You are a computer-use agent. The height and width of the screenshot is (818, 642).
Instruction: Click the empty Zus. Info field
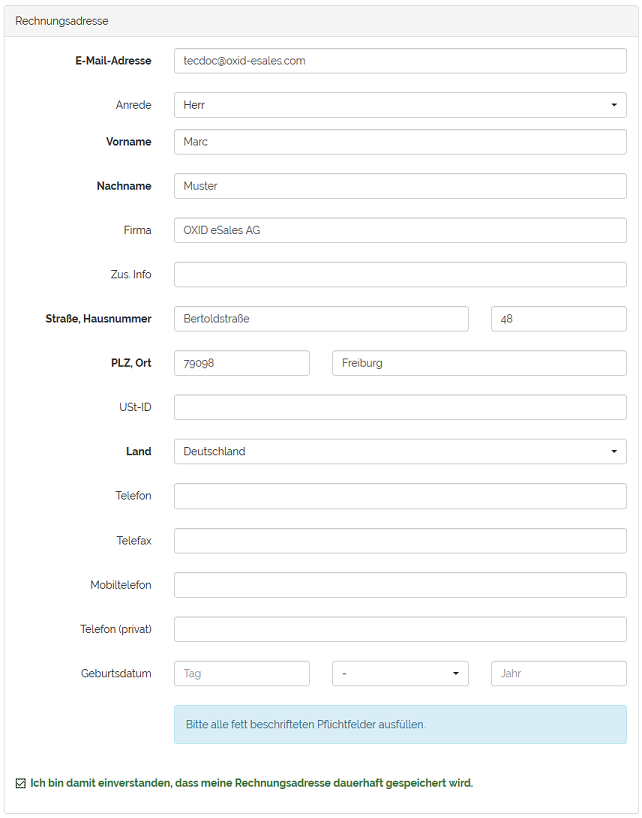click(x=400, y=274)
